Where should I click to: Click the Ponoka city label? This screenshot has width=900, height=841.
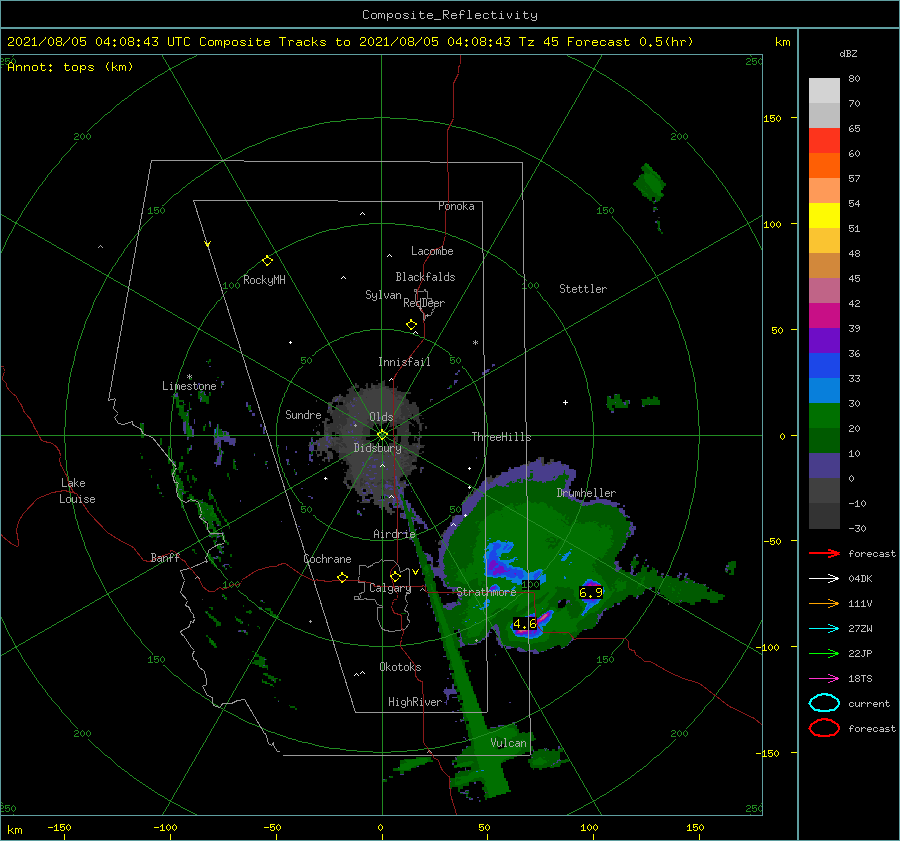click(456, 206)
